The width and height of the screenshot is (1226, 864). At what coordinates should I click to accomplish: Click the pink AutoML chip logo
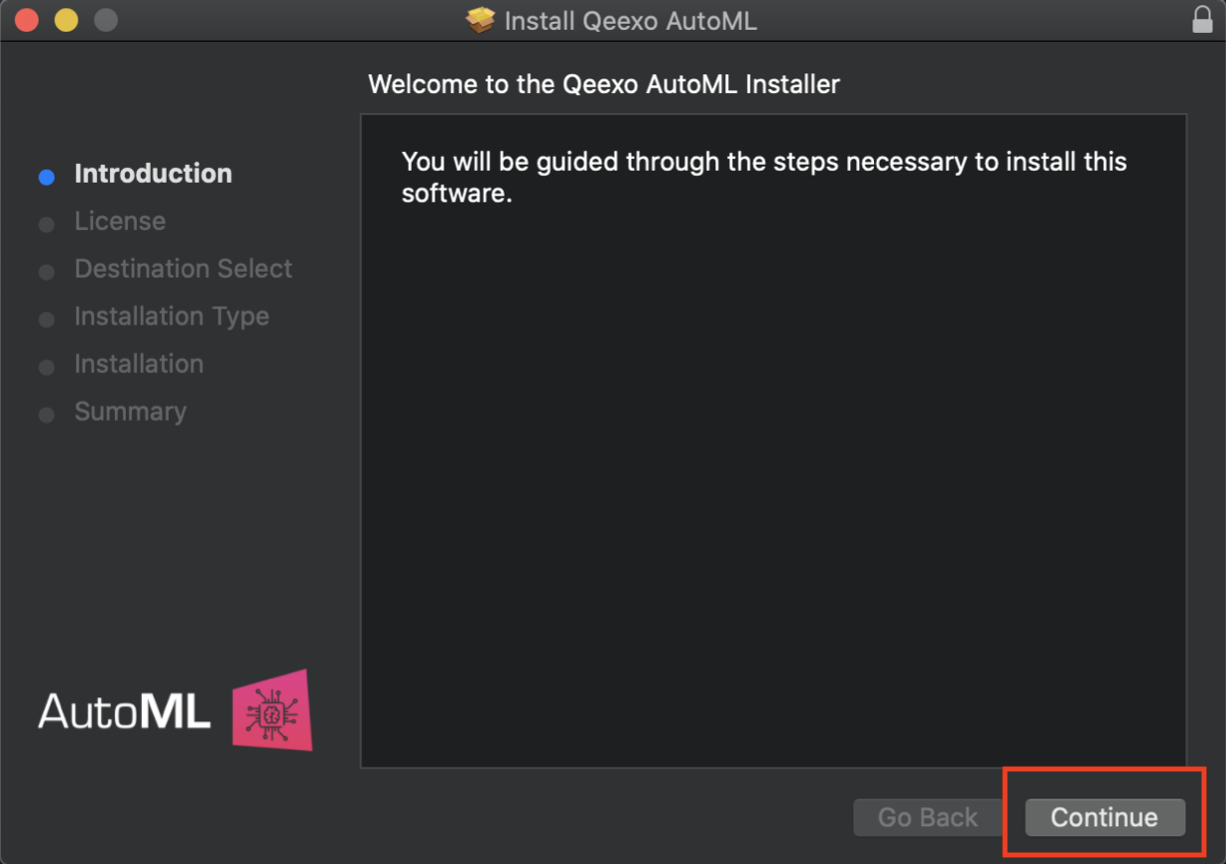272,711
